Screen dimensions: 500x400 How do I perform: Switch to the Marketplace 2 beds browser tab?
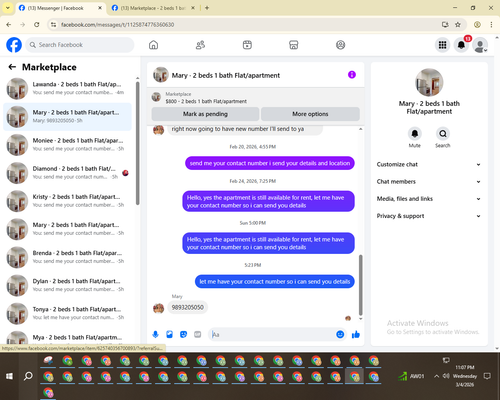(153, 8)
